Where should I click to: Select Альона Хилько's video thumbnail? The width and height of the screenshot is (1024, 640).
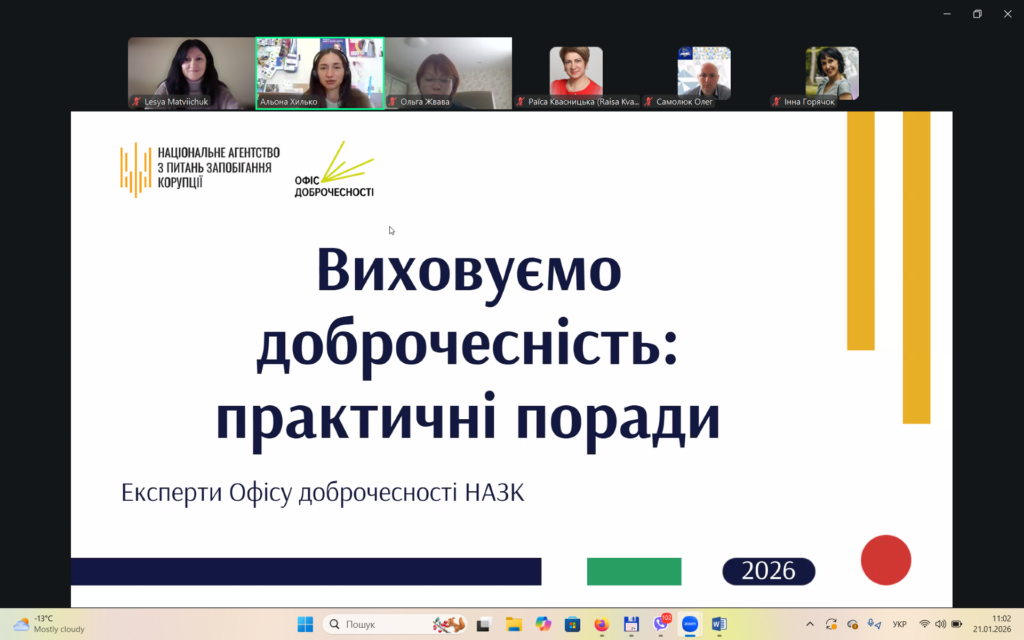(320, 72)
